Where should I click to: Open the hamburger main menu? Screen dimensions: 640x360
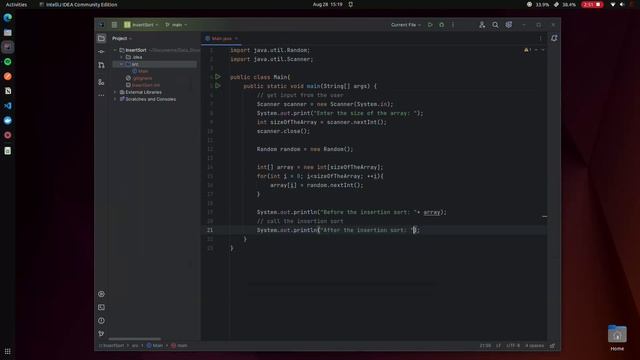(114, 25)
